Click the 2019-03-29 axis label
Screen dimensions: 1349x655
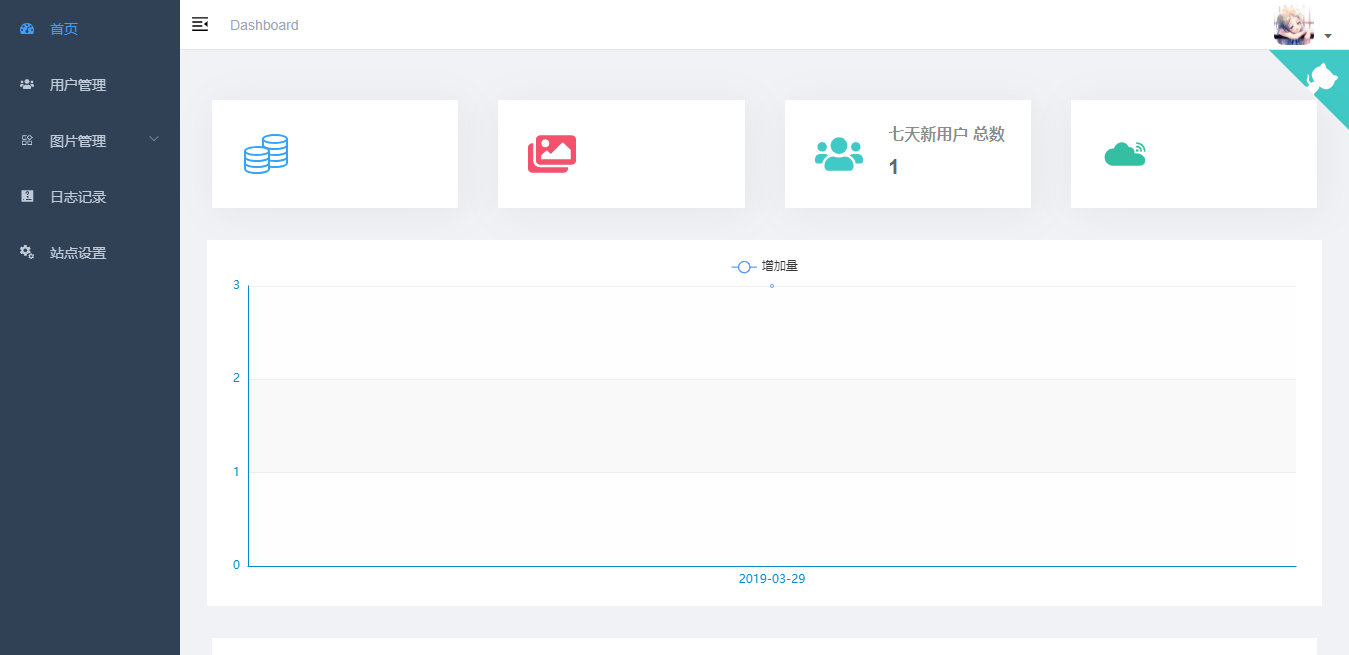772,579
